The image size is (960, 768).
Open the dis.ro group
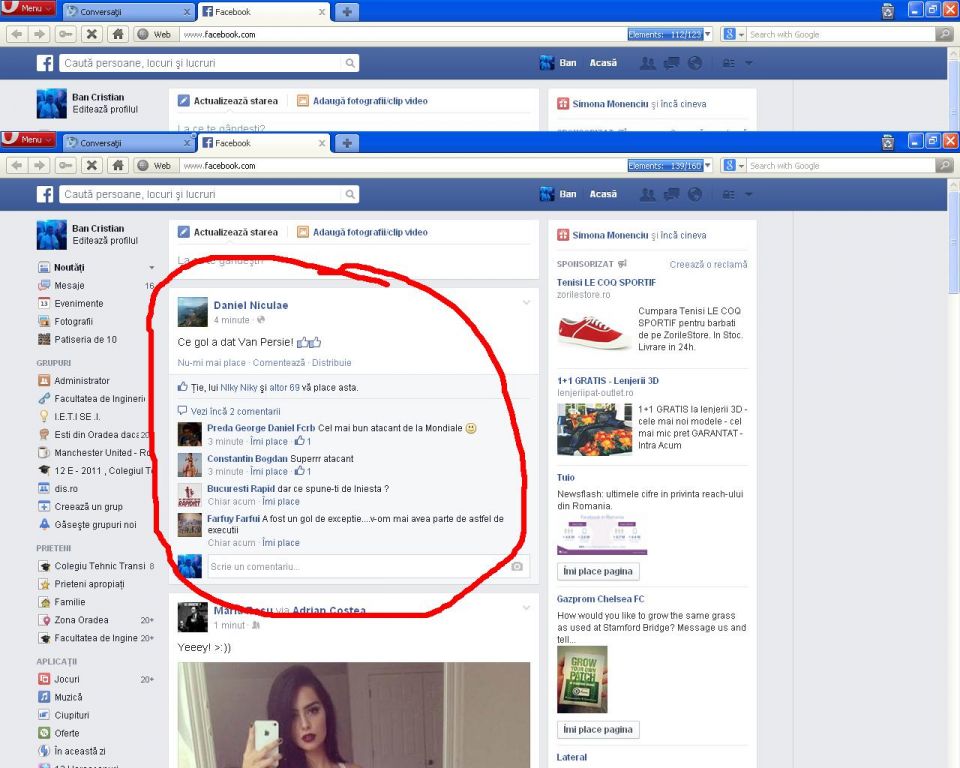coord(66,489)
